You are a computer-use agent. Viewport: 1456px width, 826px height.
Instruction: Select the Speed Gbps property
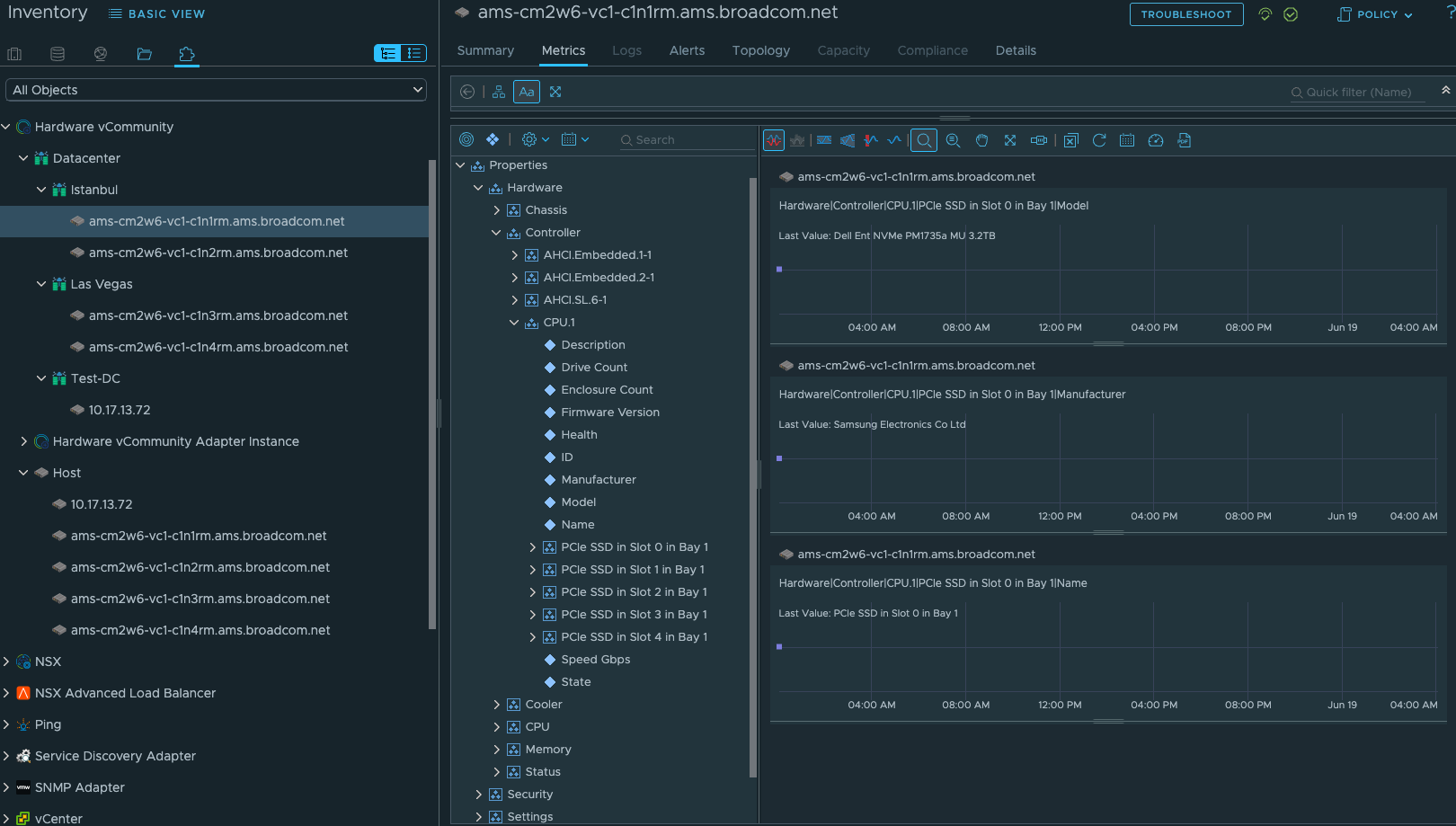(596, 660)
